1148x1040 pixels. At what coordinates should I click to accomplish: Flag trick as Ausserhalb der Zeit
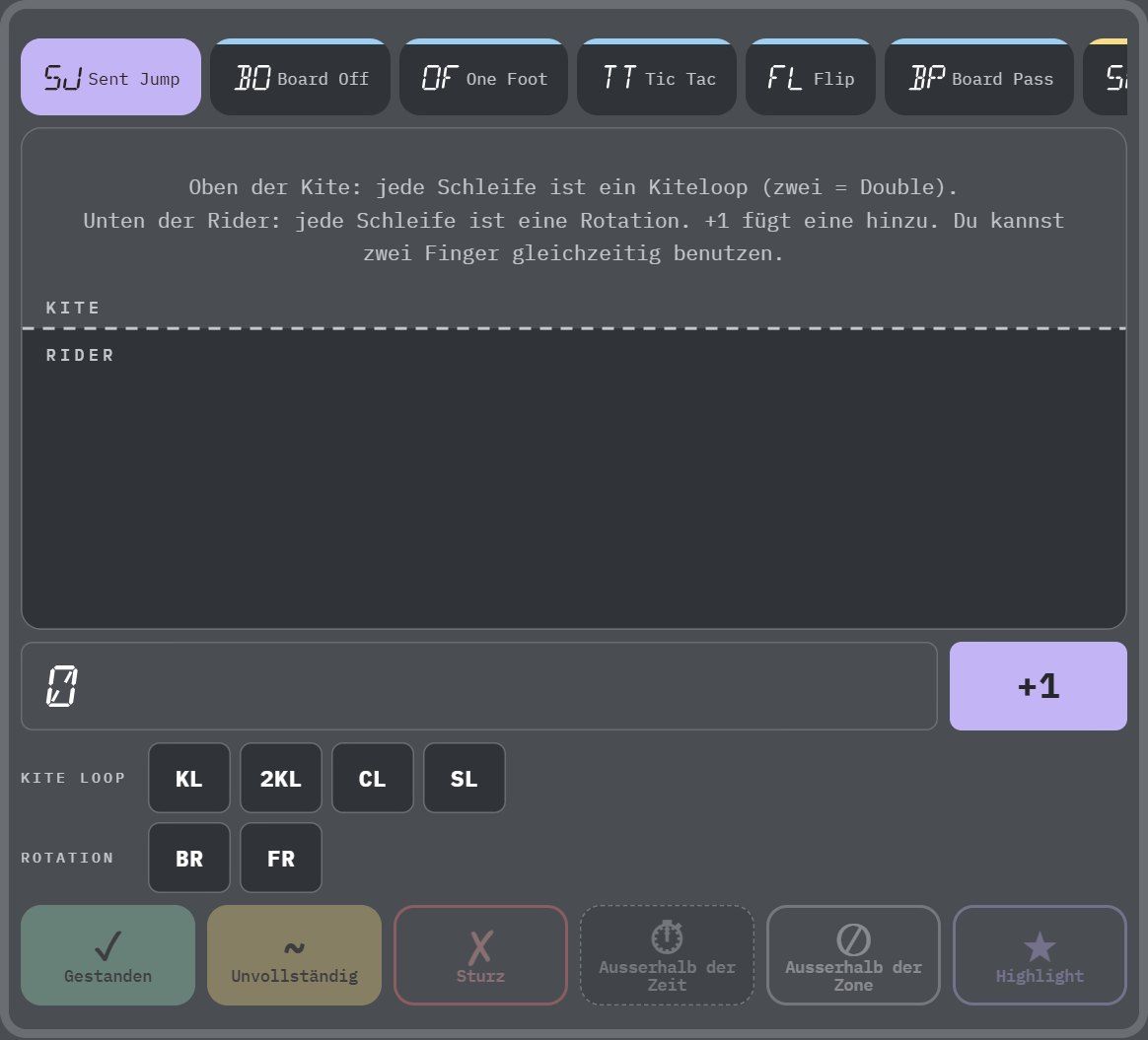[x=667, y=955]
